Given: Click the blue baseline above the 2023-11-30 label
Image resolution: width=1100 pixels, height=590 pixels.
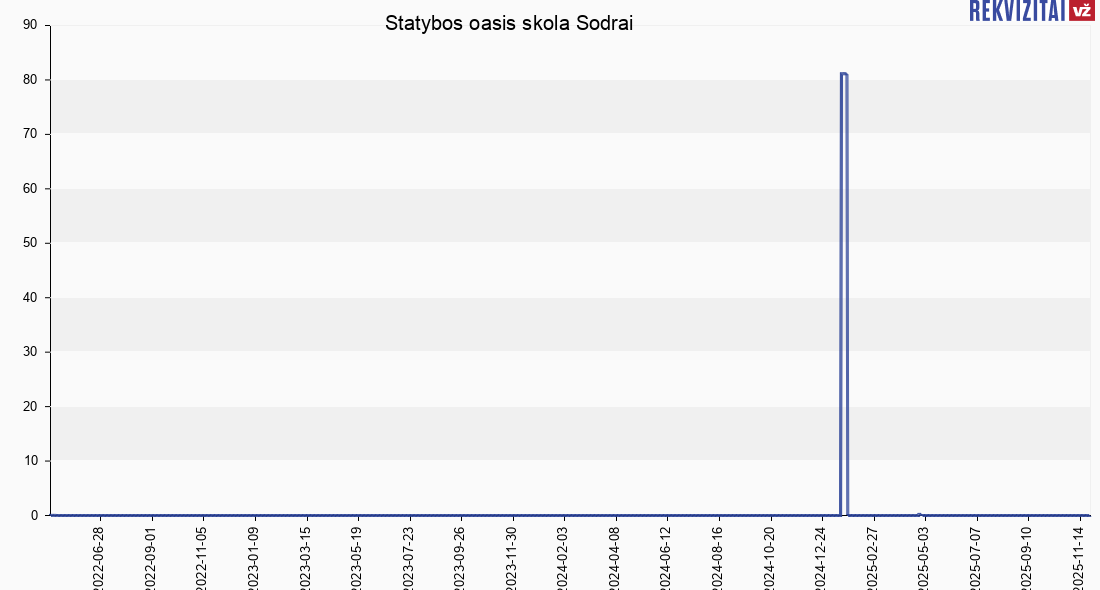Looking at the screenshot, I should pyautogui.click(x=512, y=515).
